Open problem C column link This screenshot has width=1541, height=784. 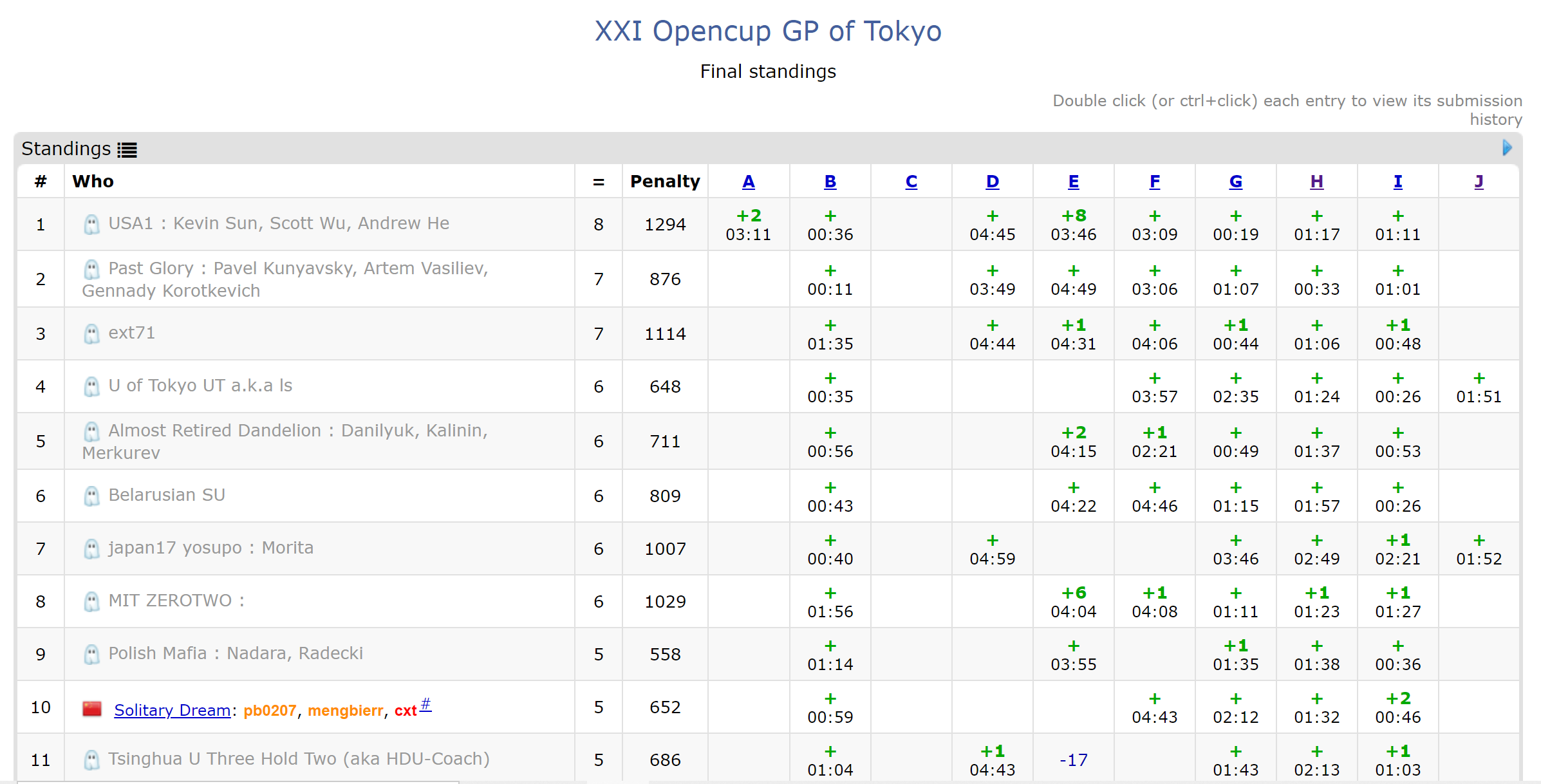click(911, 182)
